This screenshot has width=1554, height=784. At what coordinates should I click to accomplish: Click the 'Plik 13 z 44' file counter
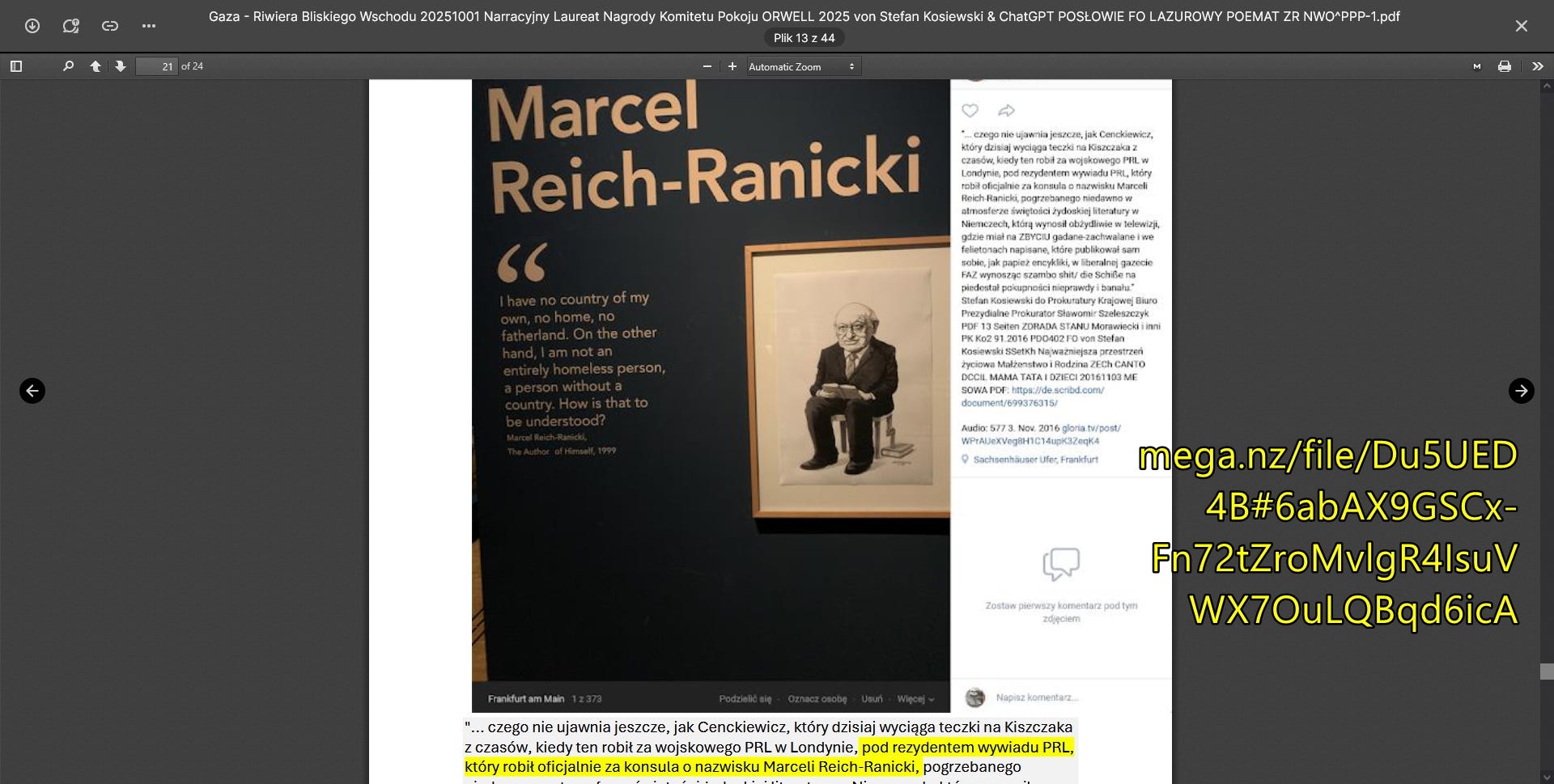[804, 38]
